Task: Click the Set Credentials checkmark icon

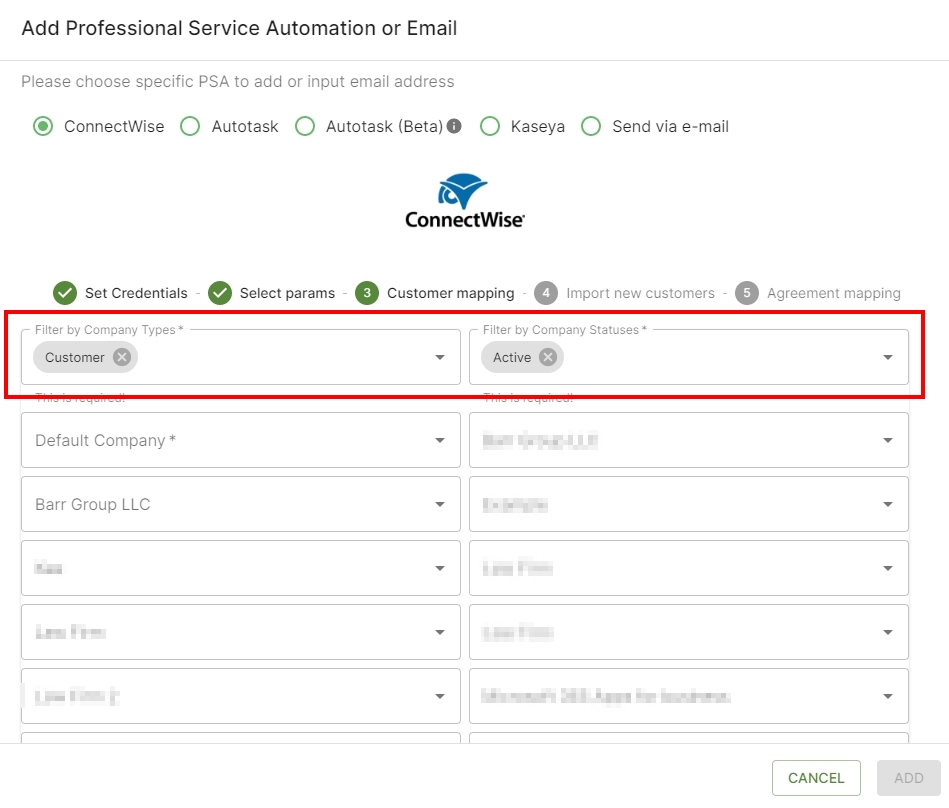Action: [x=65, y=293]
